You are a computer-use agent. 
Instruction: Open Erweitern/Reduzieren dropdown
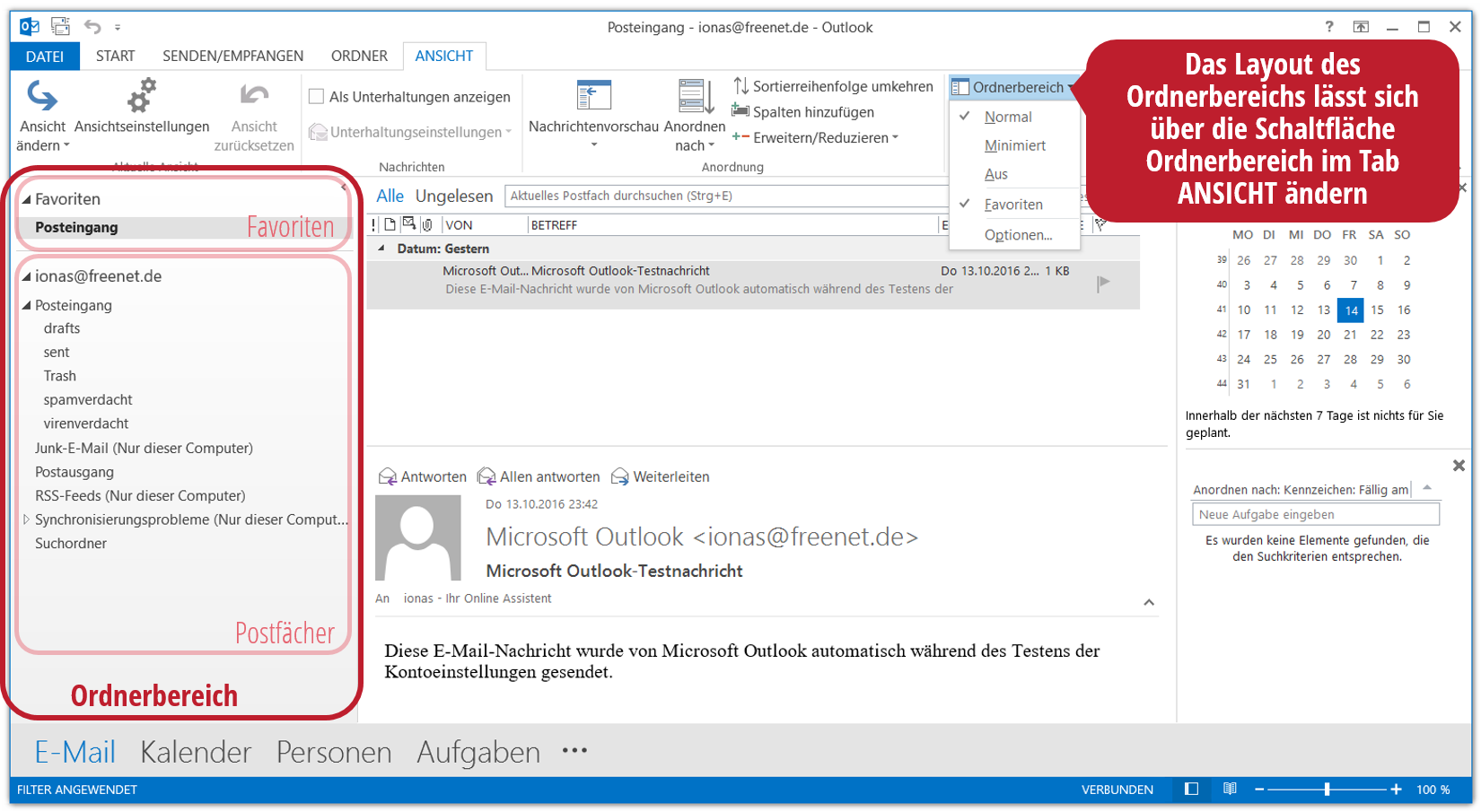(815, 137)
